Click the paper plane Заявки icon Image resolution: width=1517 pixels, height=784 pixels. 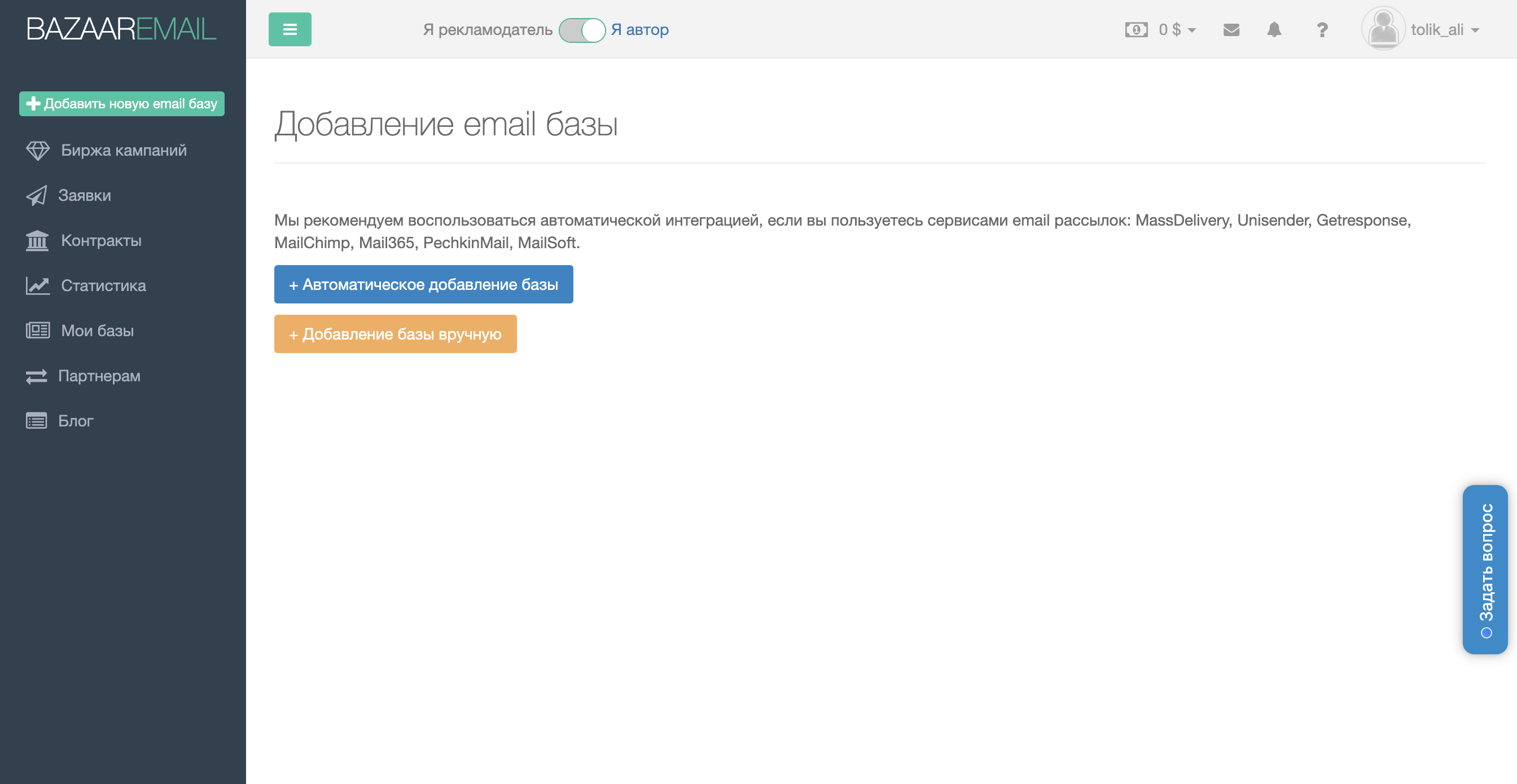point(37,195)
